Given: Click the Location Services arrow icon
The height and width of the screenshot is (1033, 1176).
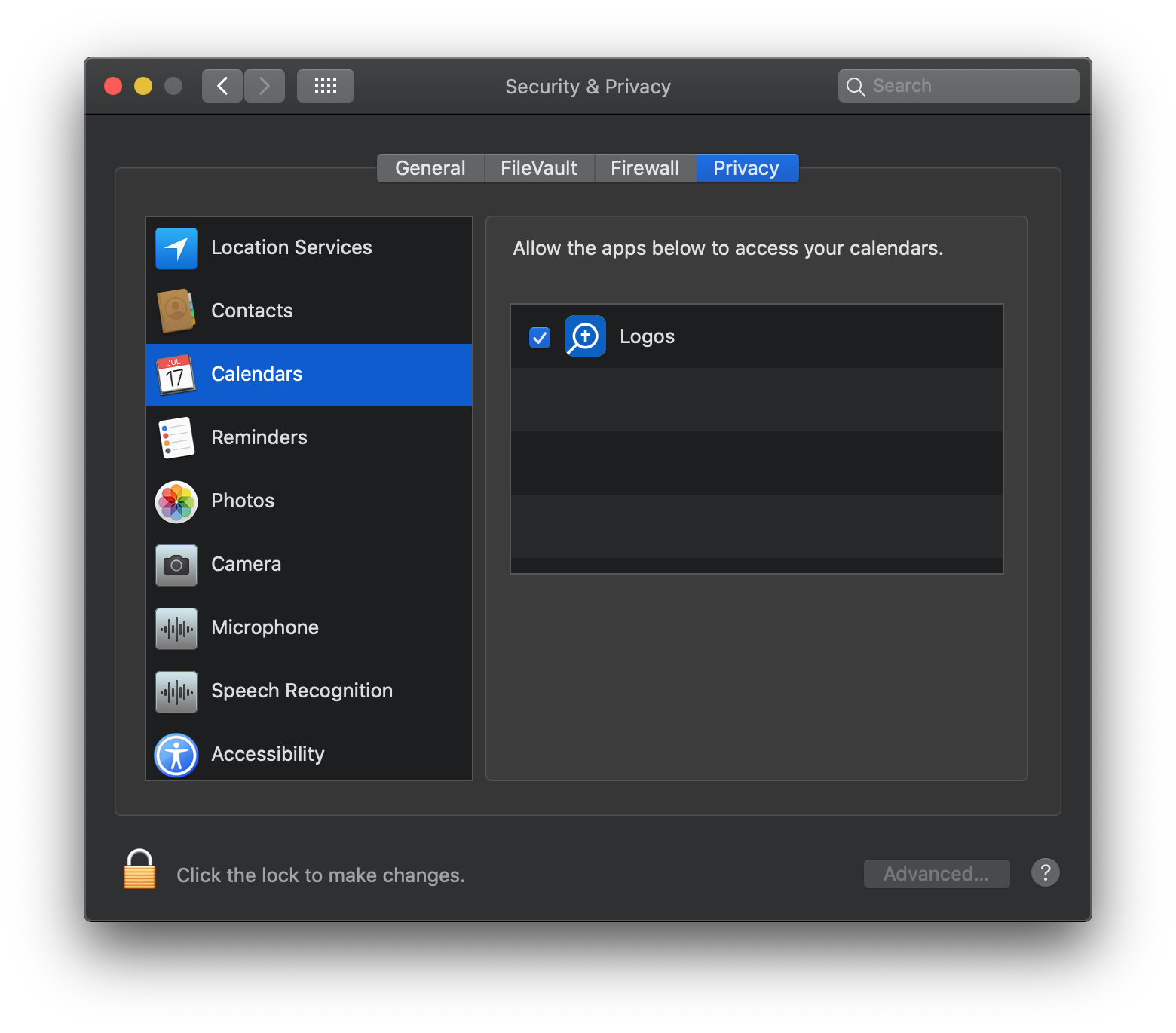Looking at the screenshot, I should click(176, 248).
